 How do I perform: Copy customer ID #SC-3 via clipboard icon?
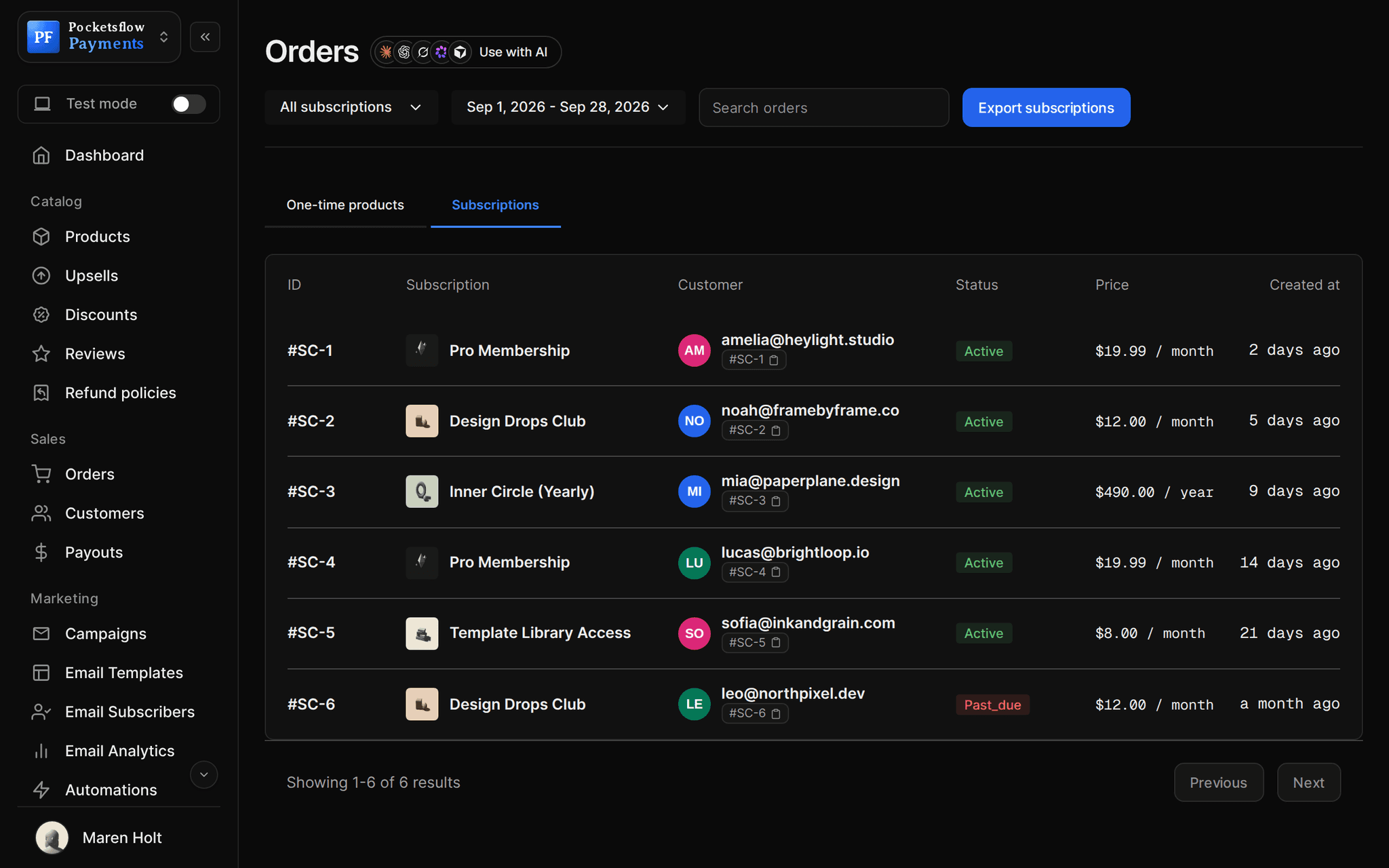pyautogui.click(x=777, y=501)
